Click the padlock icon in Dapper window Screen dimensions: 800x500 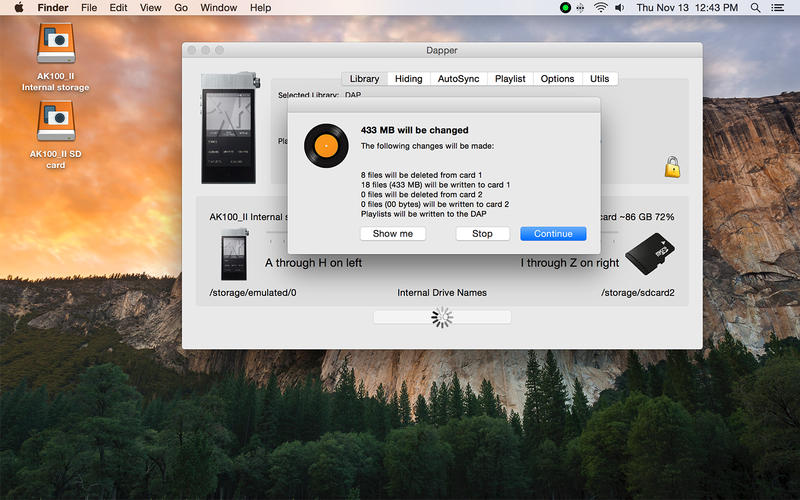(672, 167)
